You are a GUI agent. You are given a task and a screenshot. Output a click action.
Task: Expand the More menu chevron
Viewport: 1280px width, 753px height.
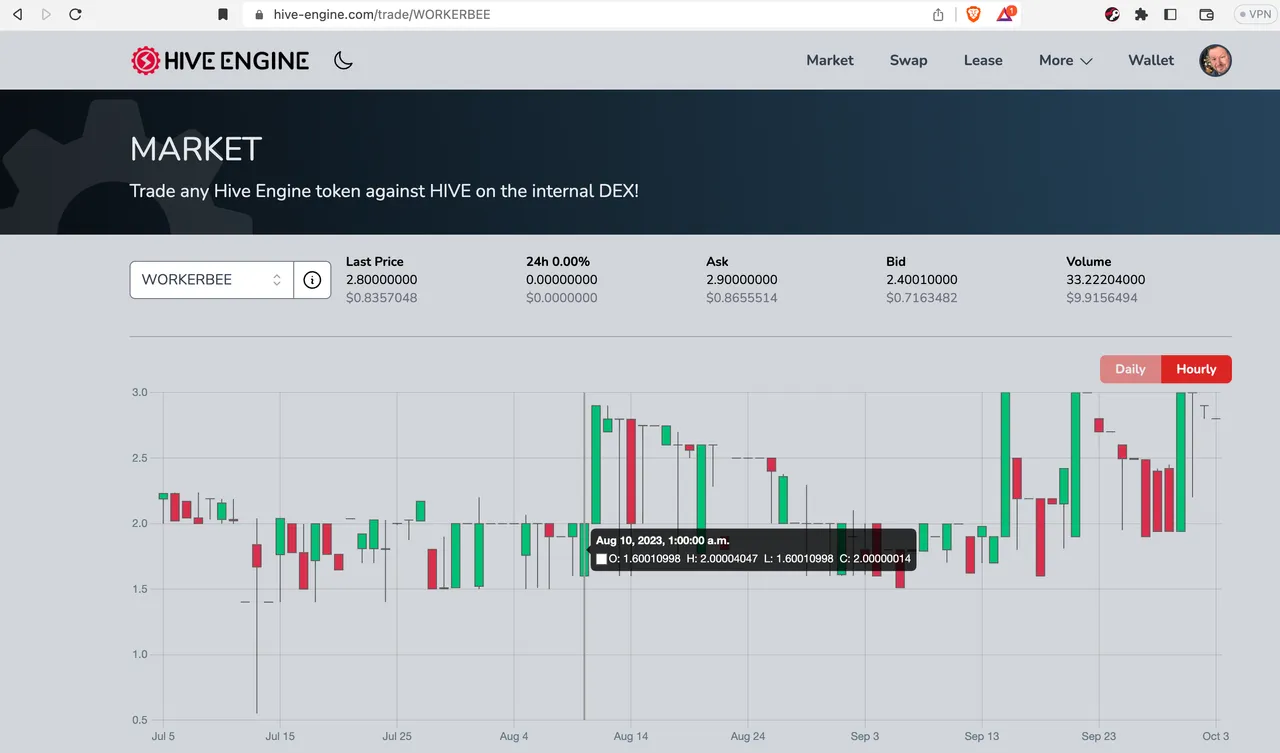(x=1086, y=61)
